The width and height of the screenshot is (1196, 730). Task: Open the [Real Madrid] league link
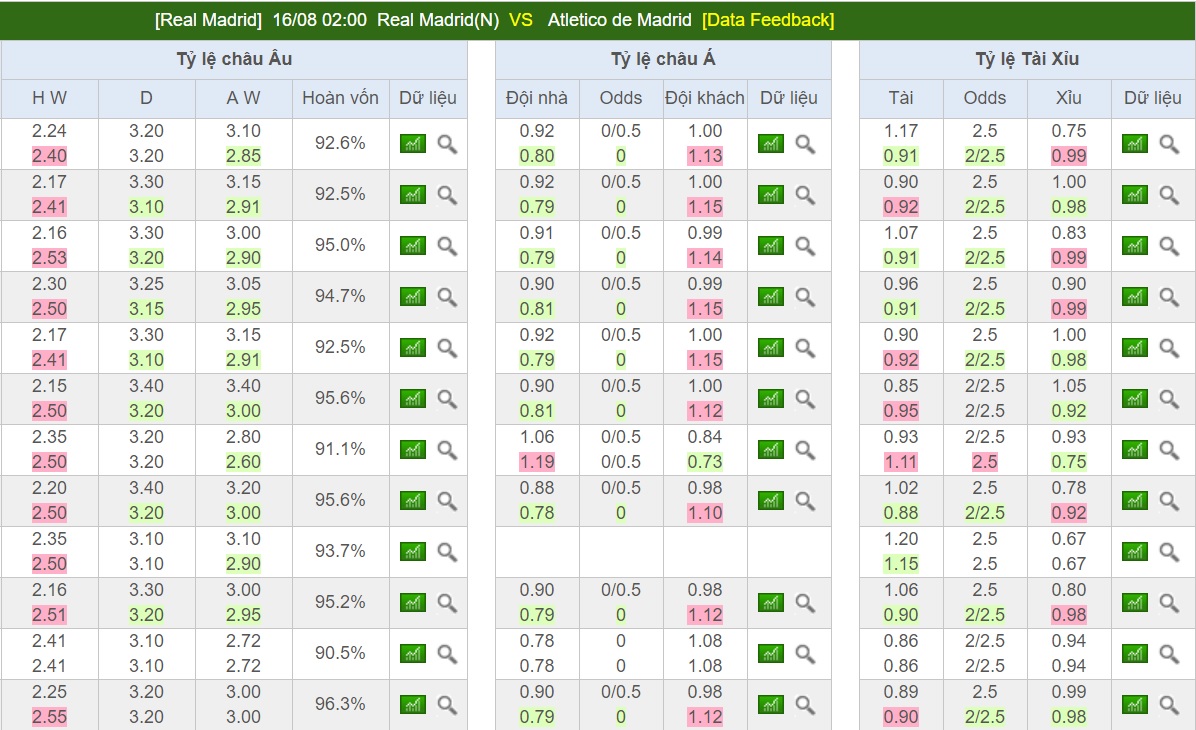(208, 20)
